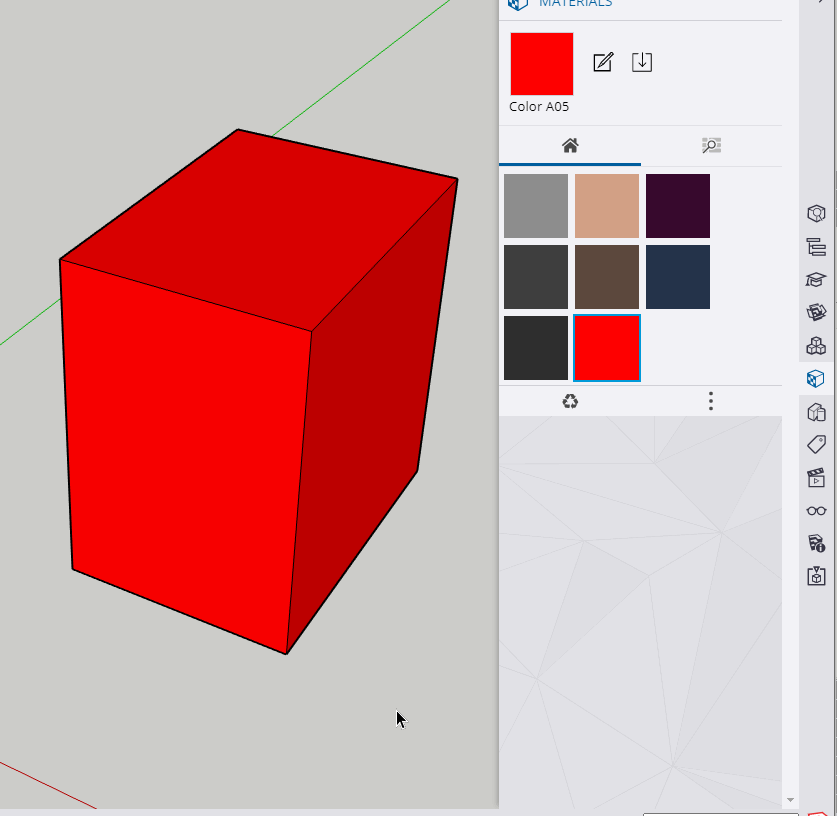This screenshot has height=816, width=837.
Task: Click the Materials panel header icon
Action: click(517, 4)
